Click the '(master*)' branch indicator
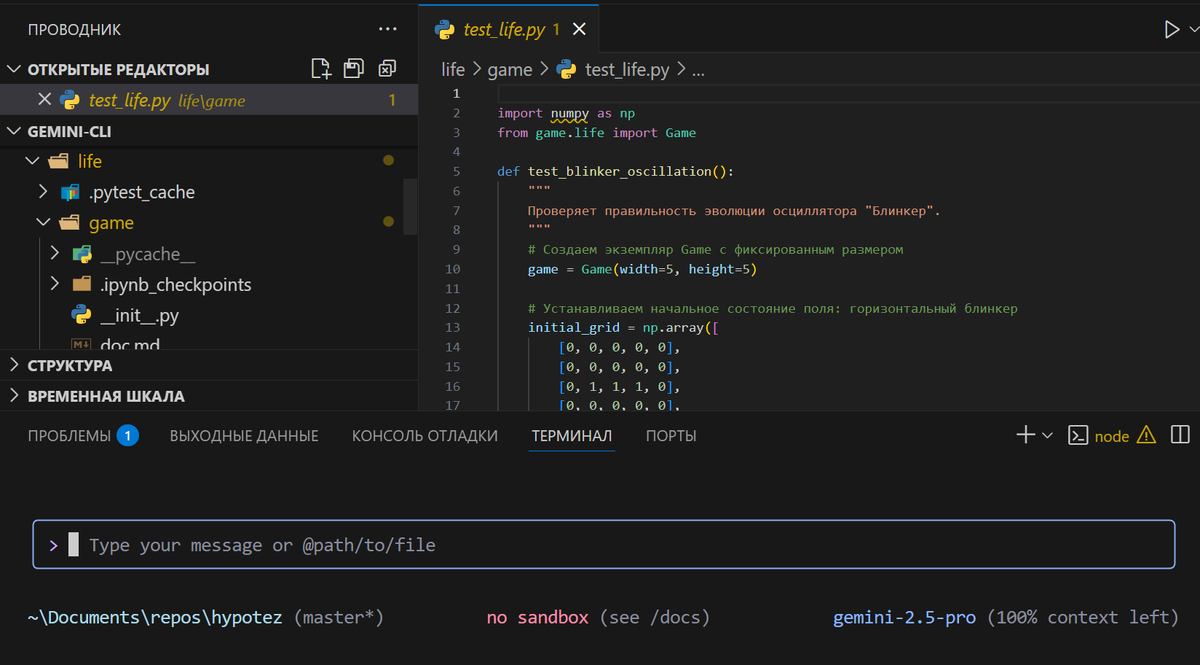 339,617
